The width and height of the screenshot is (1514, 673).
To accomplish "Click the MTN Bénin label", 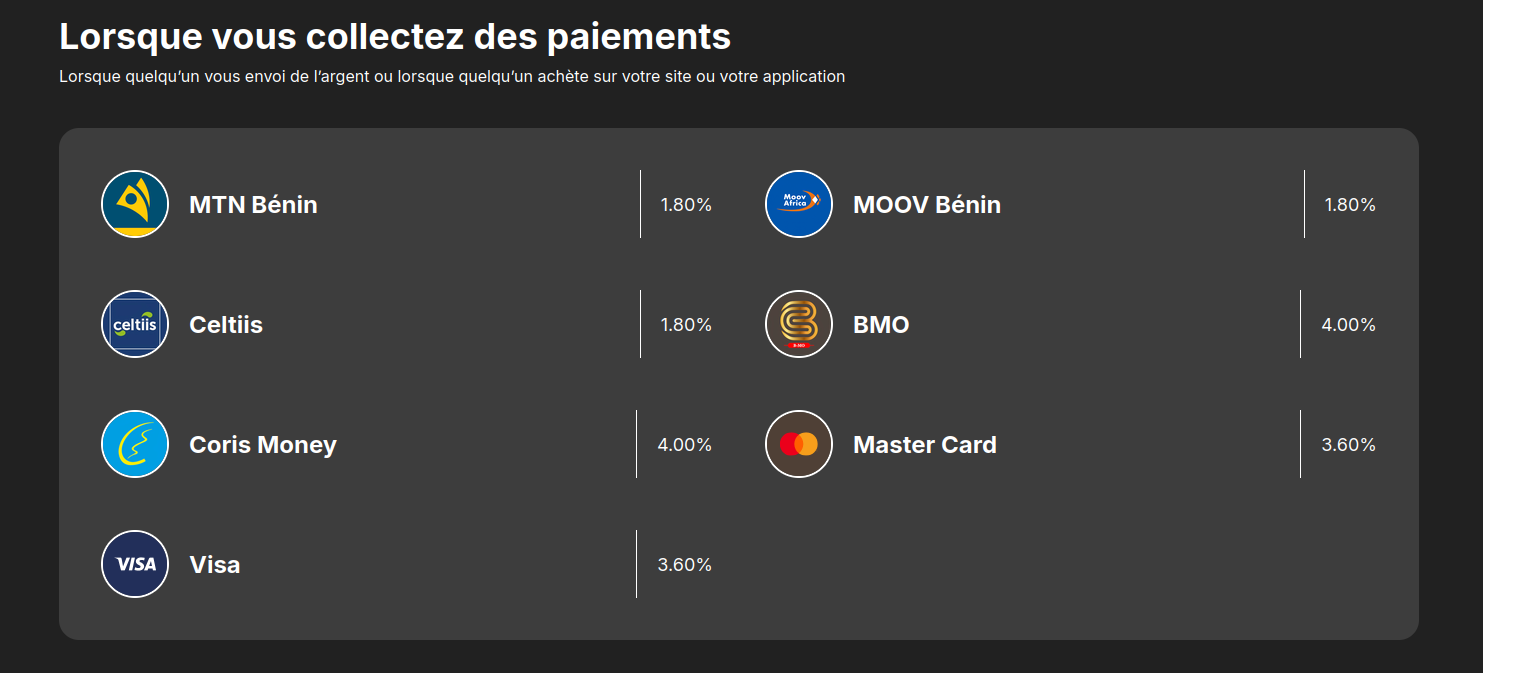I will [253, 205].
